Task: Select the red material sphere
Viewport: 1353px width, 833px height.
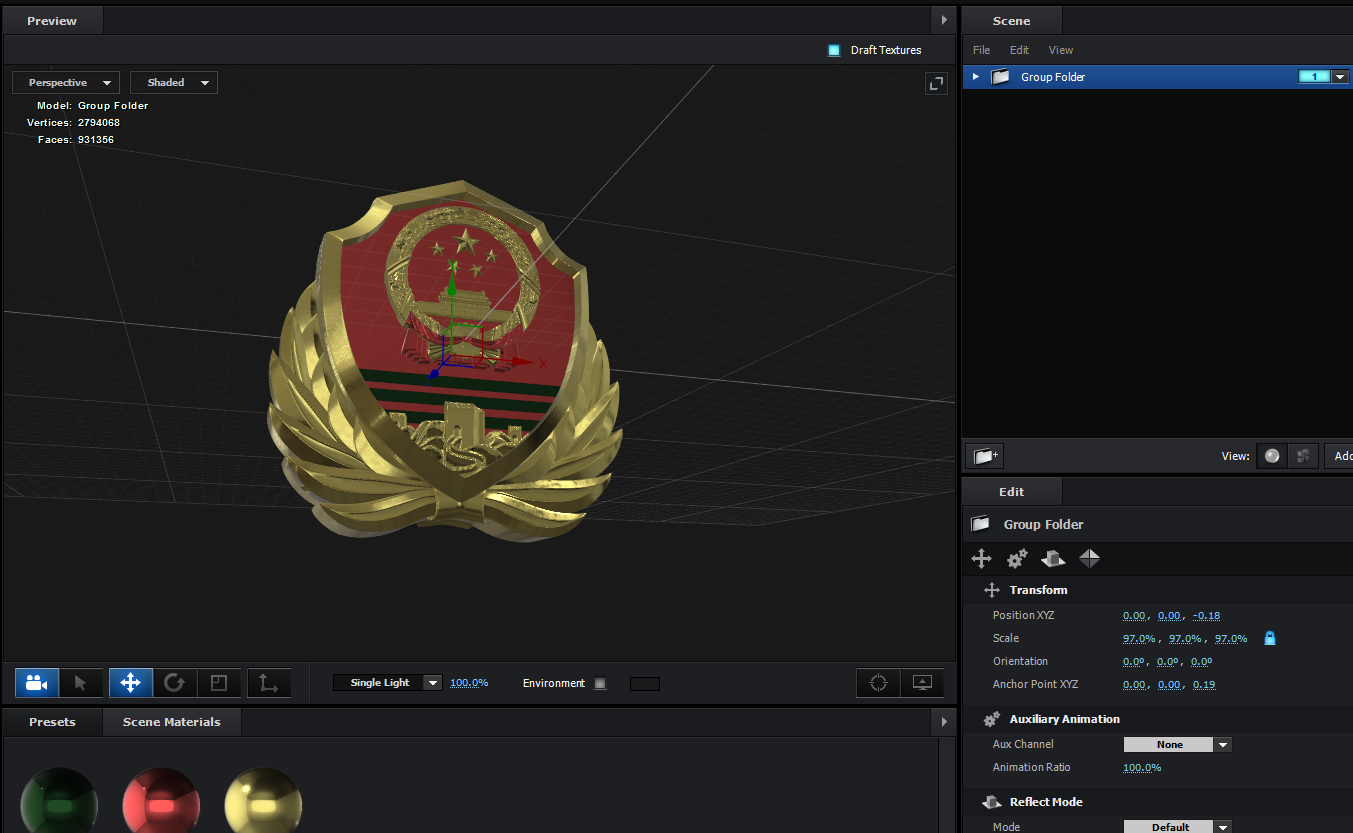Action: click(x=161, y=802)
